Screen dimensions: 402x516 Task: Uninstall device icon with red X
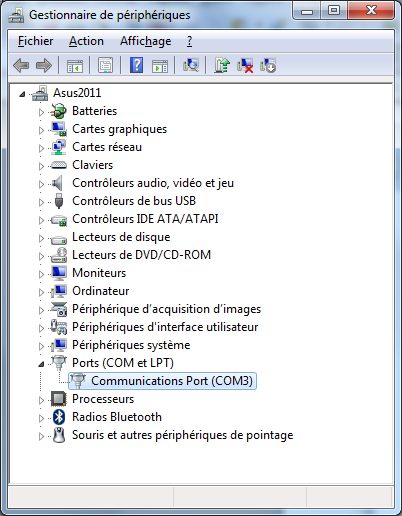tap(245, 65)
